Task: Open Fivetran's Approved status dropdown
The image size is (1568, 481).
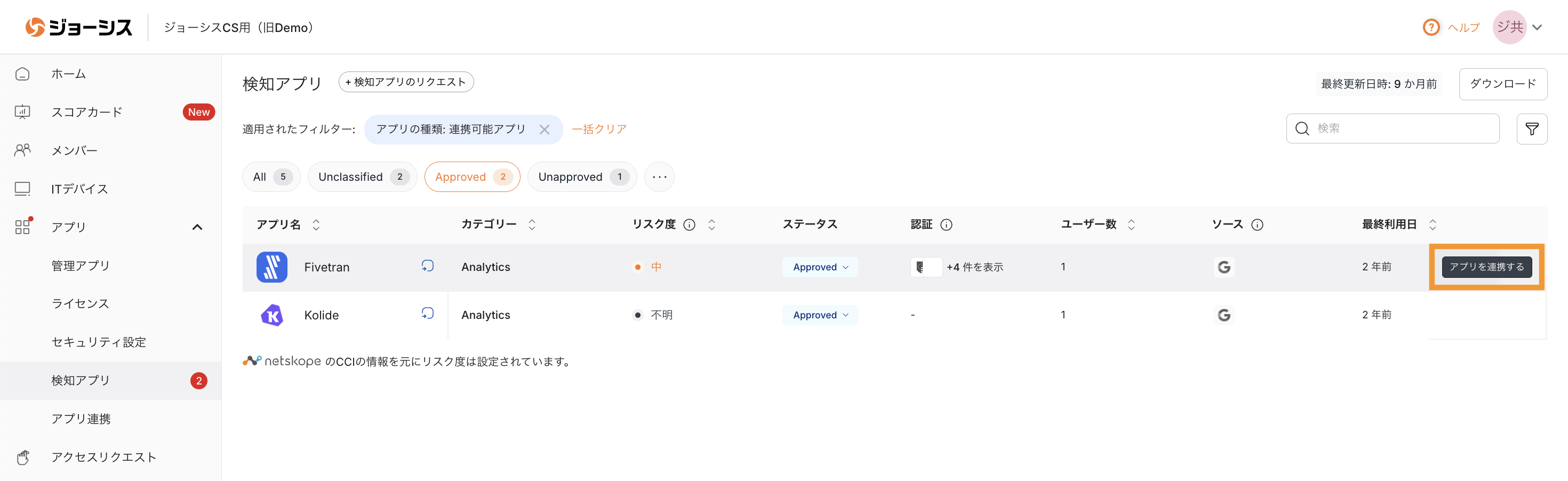Action: pos(820,267)
